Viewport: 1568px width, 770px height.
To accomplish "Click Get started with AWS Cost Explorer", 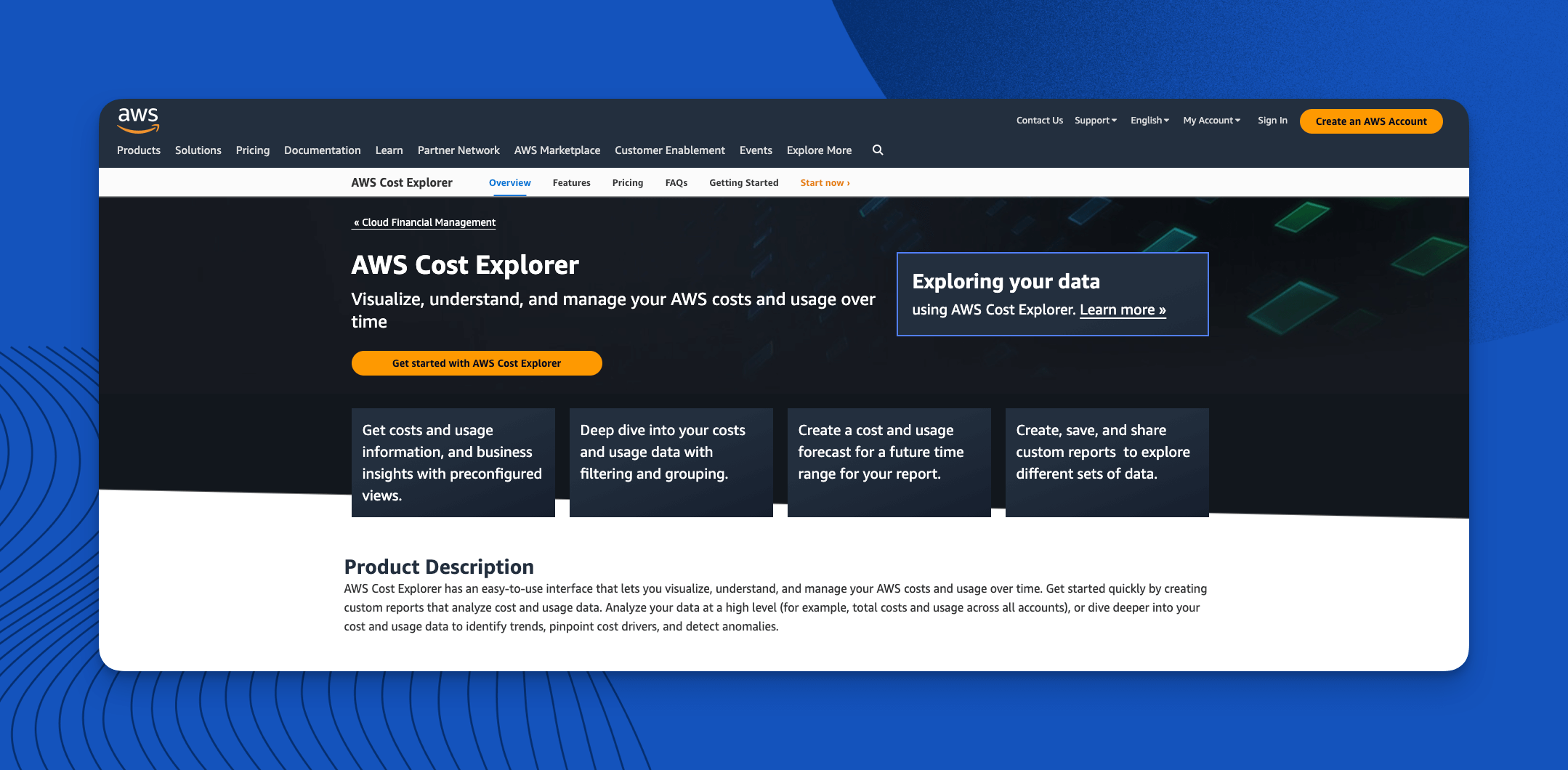I will [476, 362].
